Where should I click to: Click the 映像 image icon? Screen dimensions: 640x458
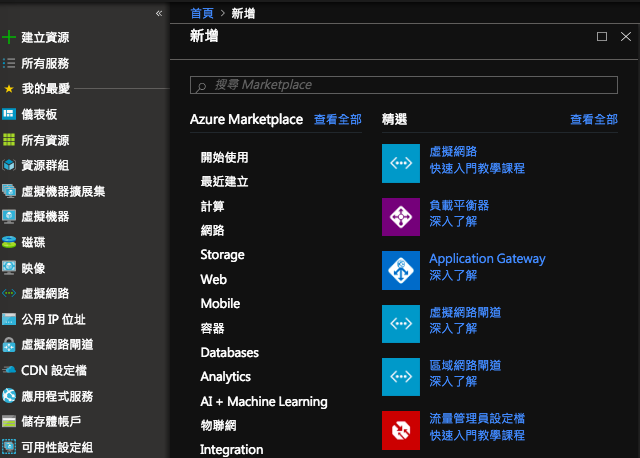click(x=9, y=268)
